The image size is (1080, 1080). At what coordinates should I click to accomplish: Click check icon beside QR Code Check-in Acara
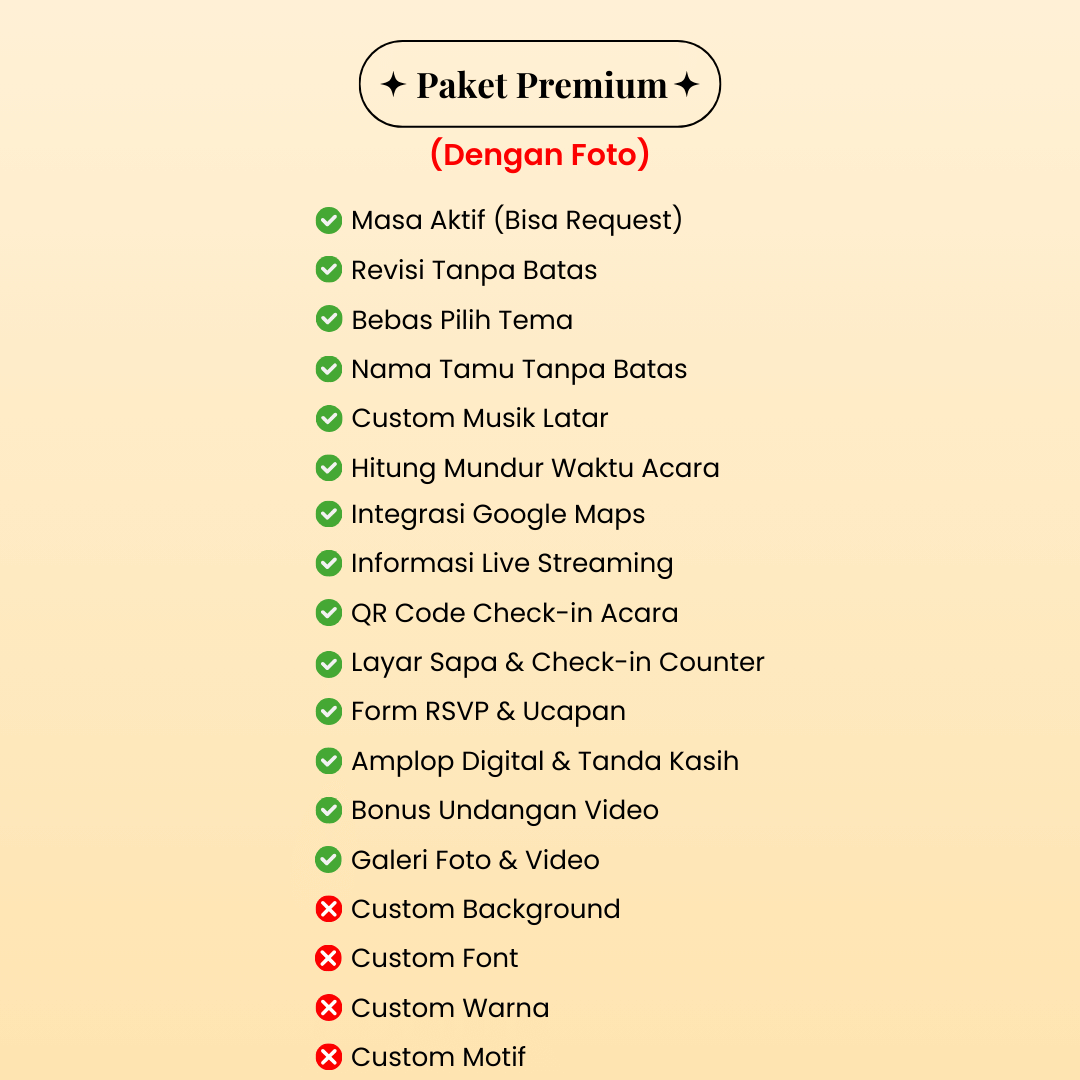click(x=329, y=612)
